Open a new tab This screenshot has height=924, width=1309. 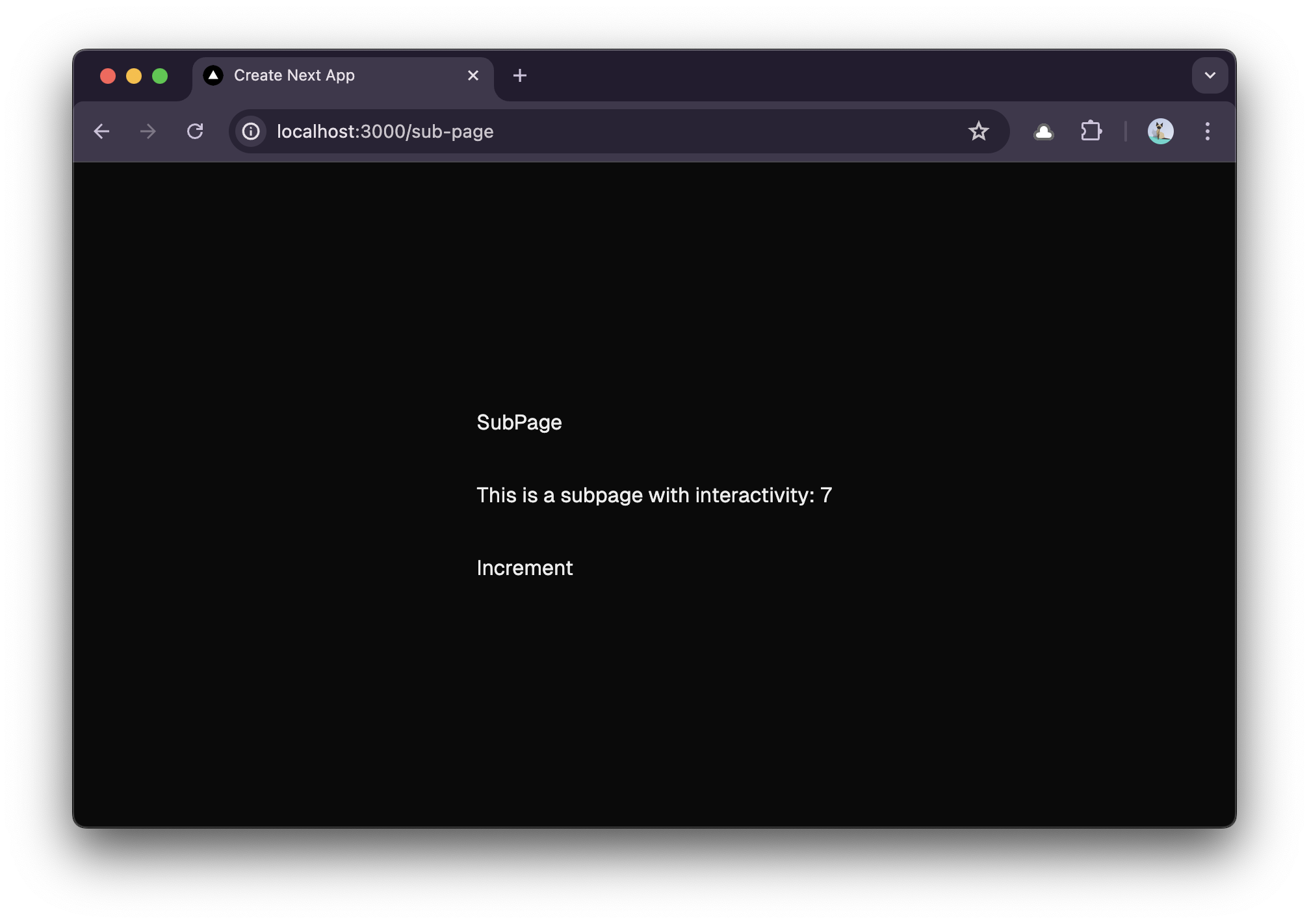[x=519, y=75]
